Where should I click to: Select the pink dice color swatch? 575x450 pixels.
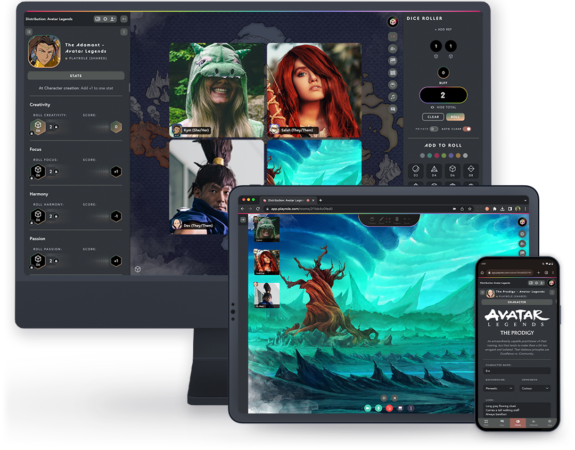point(436,156)
